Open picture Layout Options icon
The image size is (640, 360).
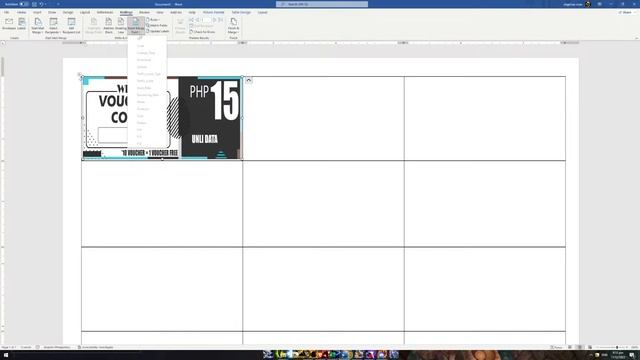pos(249,80)
